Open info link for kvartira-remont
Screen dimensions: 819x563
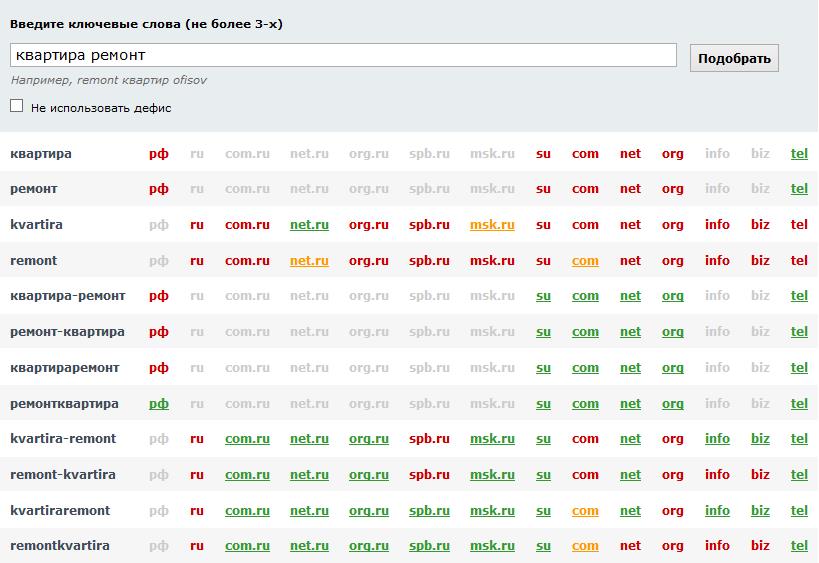pos(717,439)
